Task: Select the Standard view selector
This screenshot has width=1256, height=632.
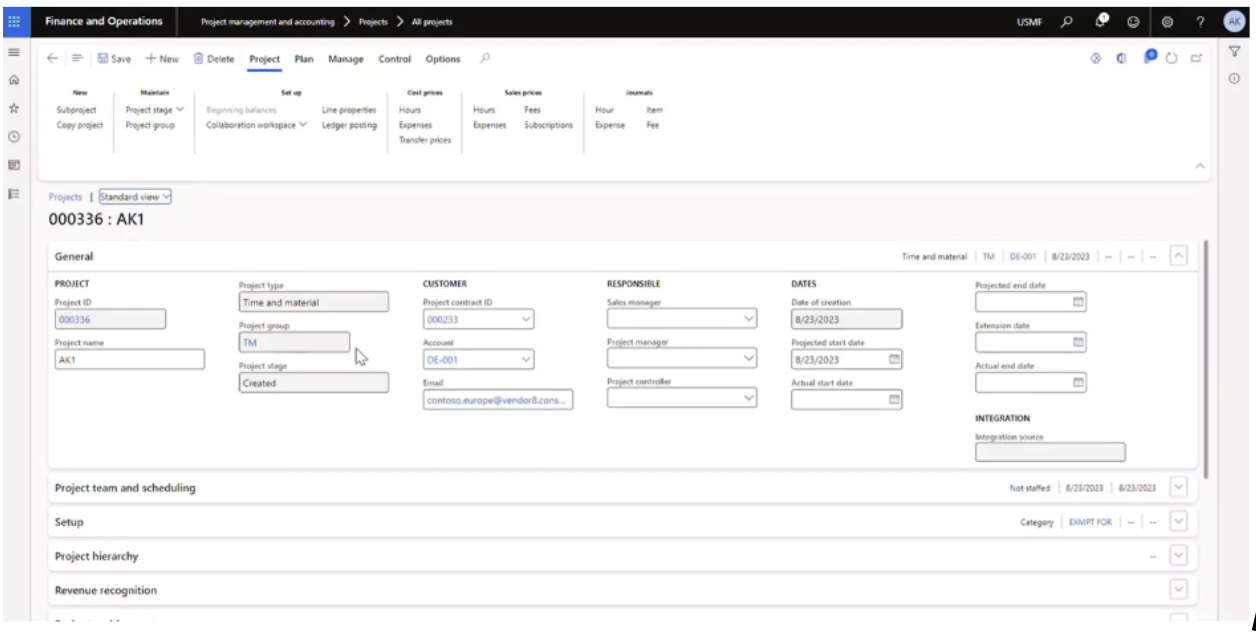Action: pyautogui.click(x=134, y=197)
